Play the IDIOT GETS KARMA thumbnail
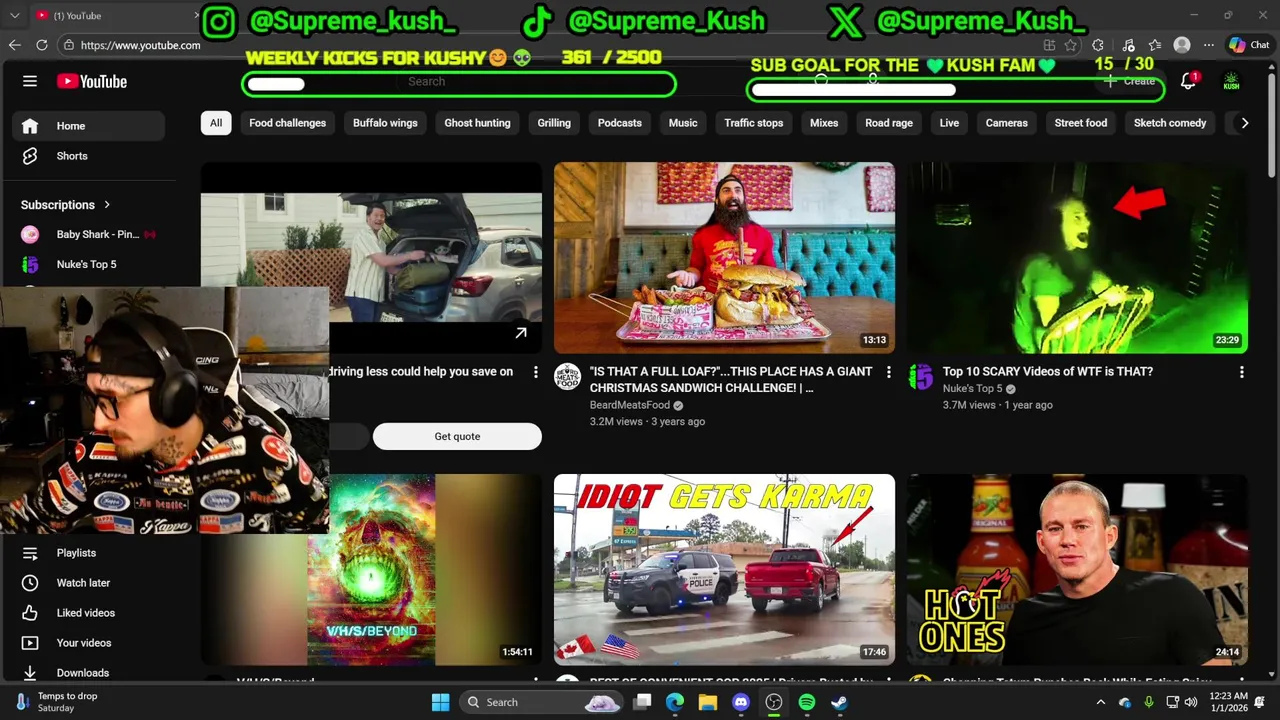The height and width of the screenshot is (720, 1280). [724, 569]
